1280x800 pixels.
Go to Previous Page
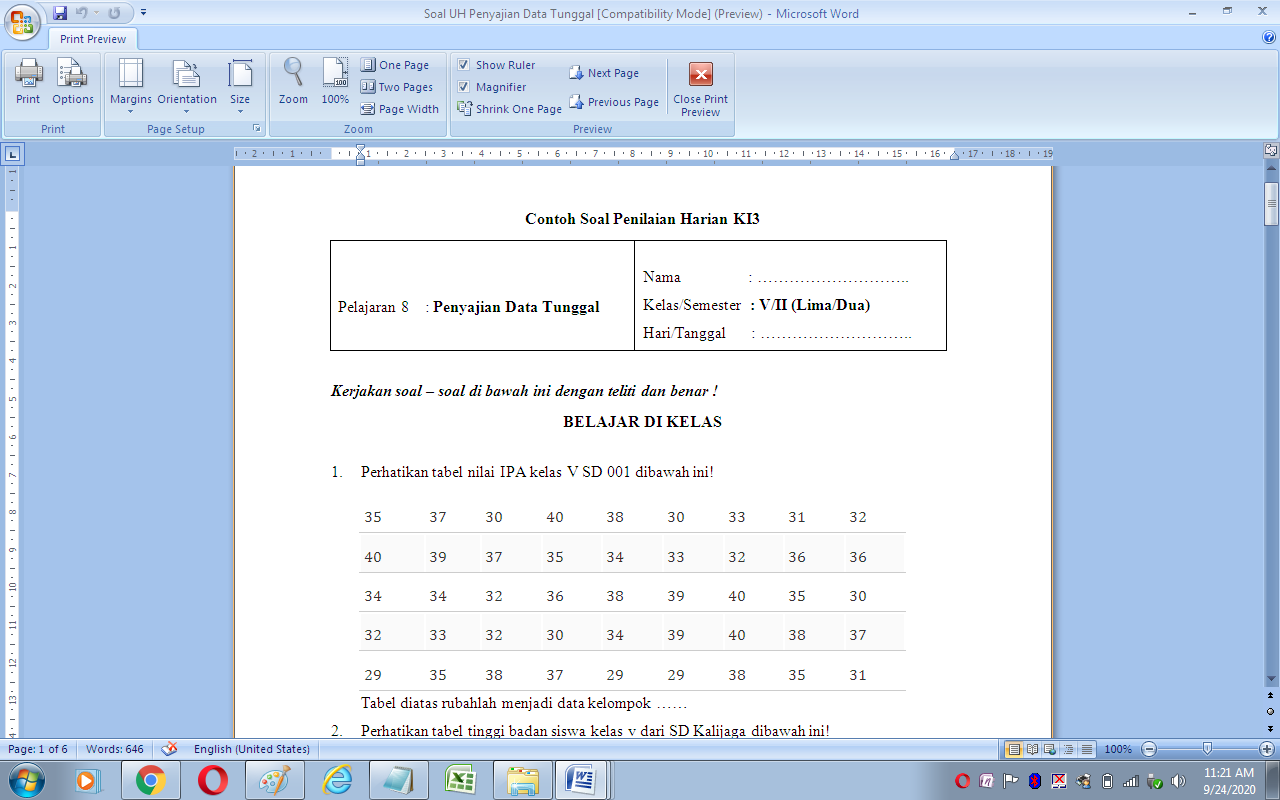614,102
